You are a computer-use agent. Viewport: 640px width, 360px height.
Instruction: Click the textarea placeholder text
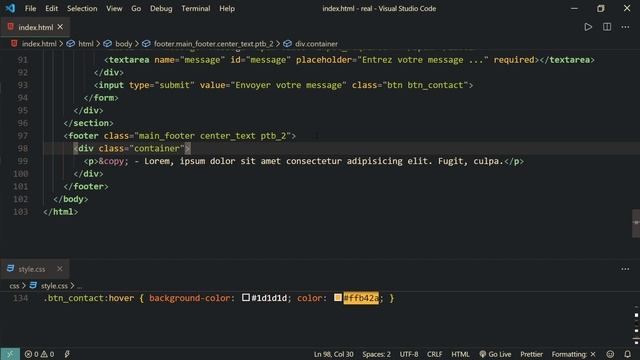pyautogui.click(x=422, y=60)
